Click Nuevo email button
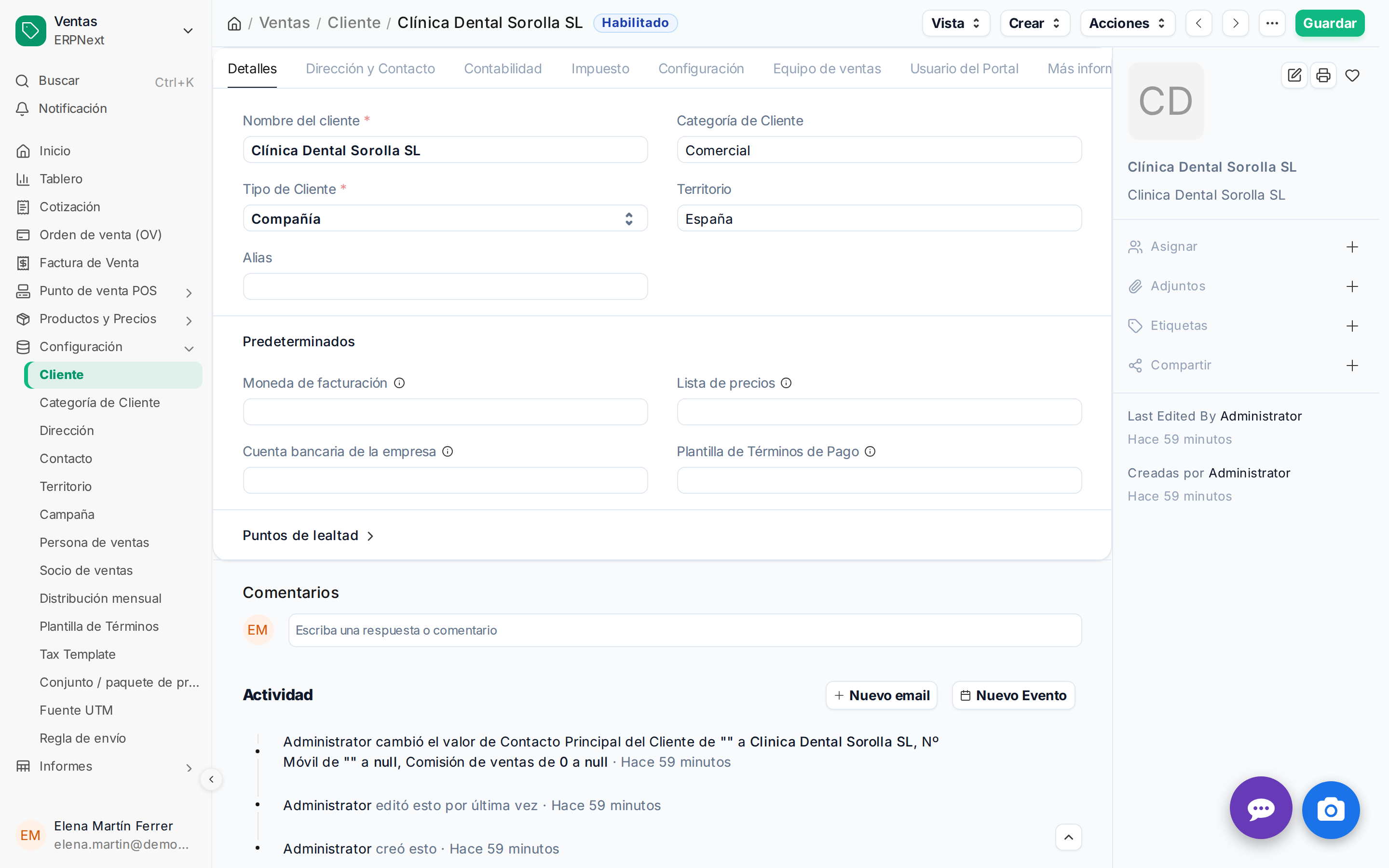Image resolution: width=1389 pixels, height=868 pixels. [x=882, y=695]
